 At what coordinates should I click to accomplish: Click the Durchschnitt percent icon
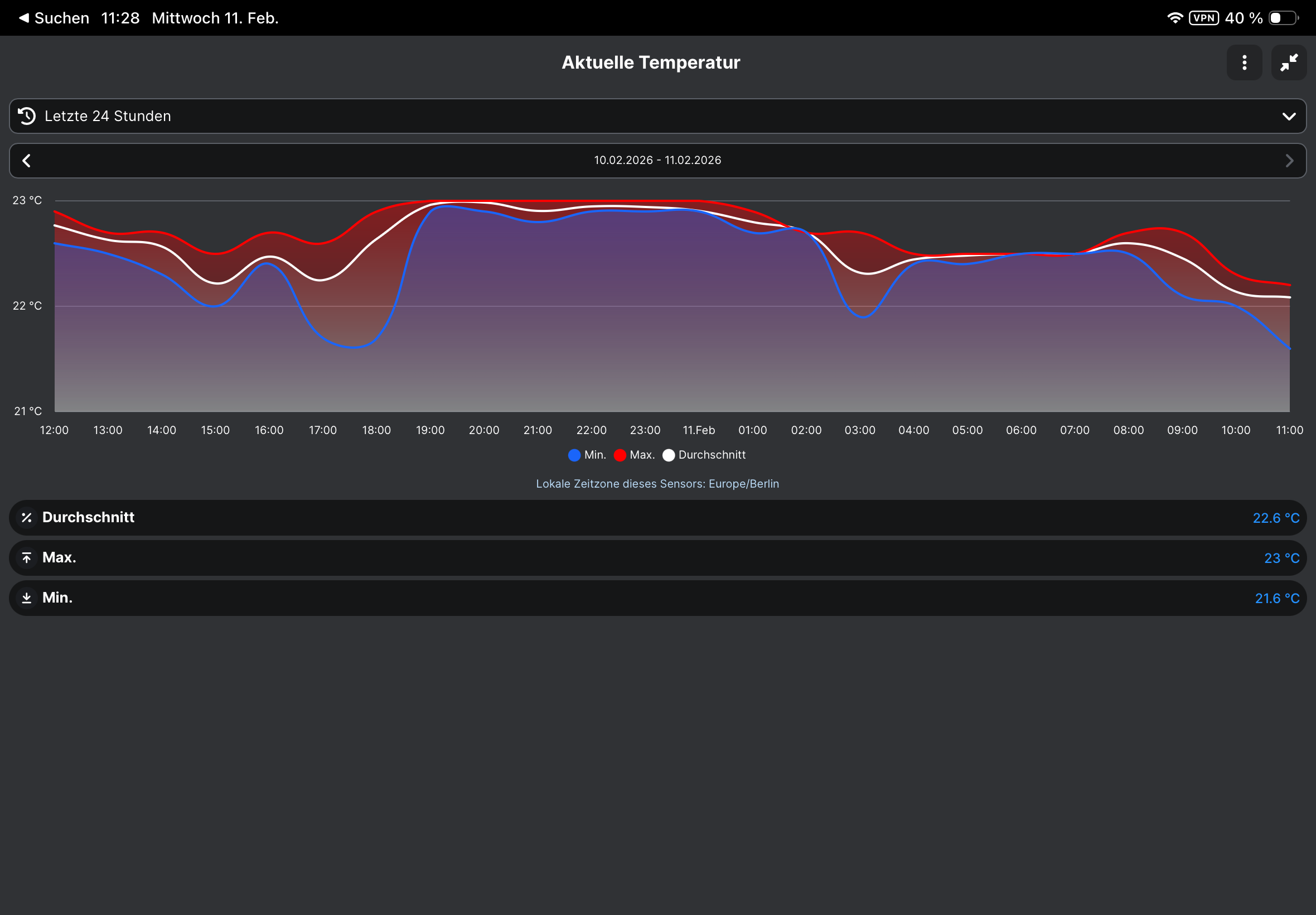coord(26,518)
